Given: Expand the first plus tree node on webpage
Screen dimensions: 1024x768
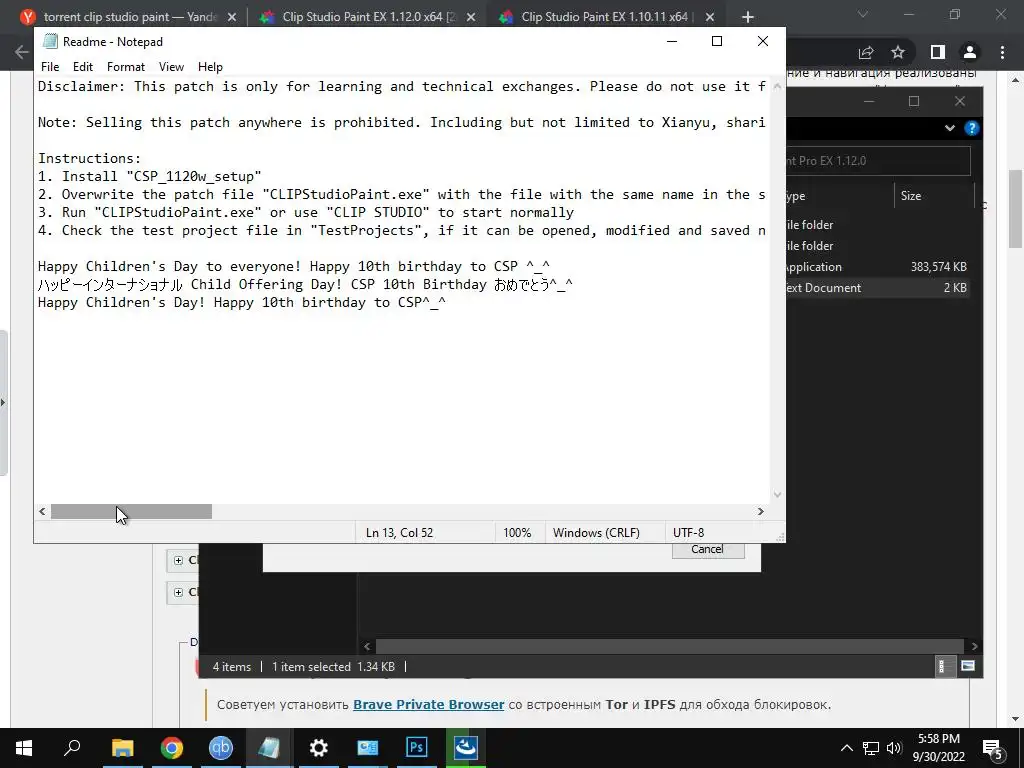Looking at the screenshot, I should [178, 560].
